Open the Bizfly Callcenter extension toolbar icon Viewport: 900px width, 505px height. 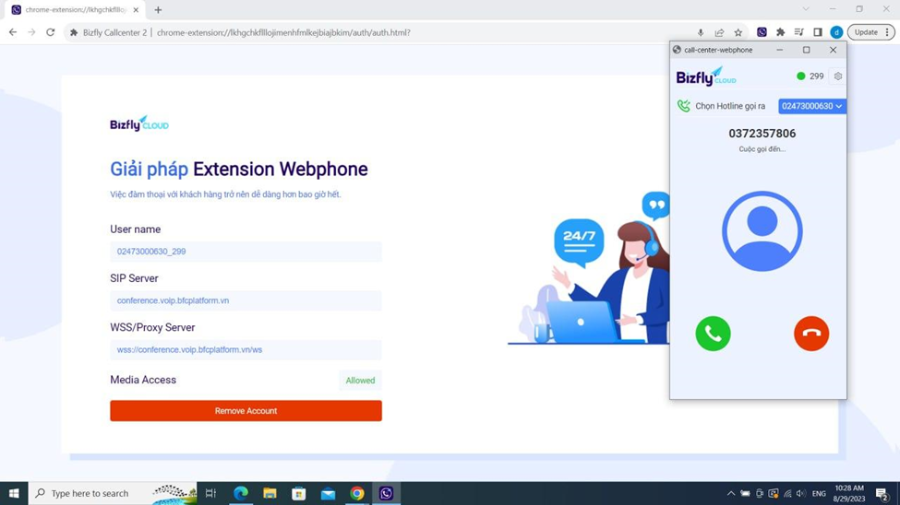tap(762, 33)
